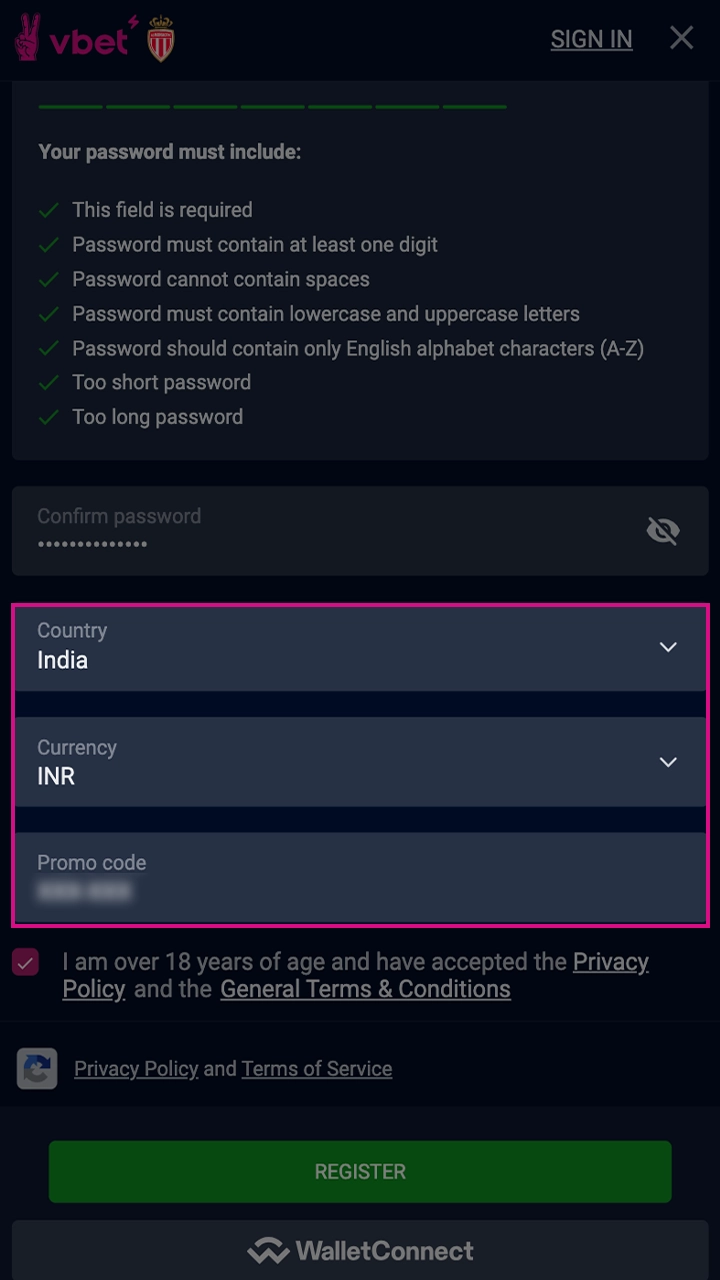The width and height of the screenshot is (720, 1280).
Task: Click the checkmark beside "This field is required"
Action: [x=48, y=211]
